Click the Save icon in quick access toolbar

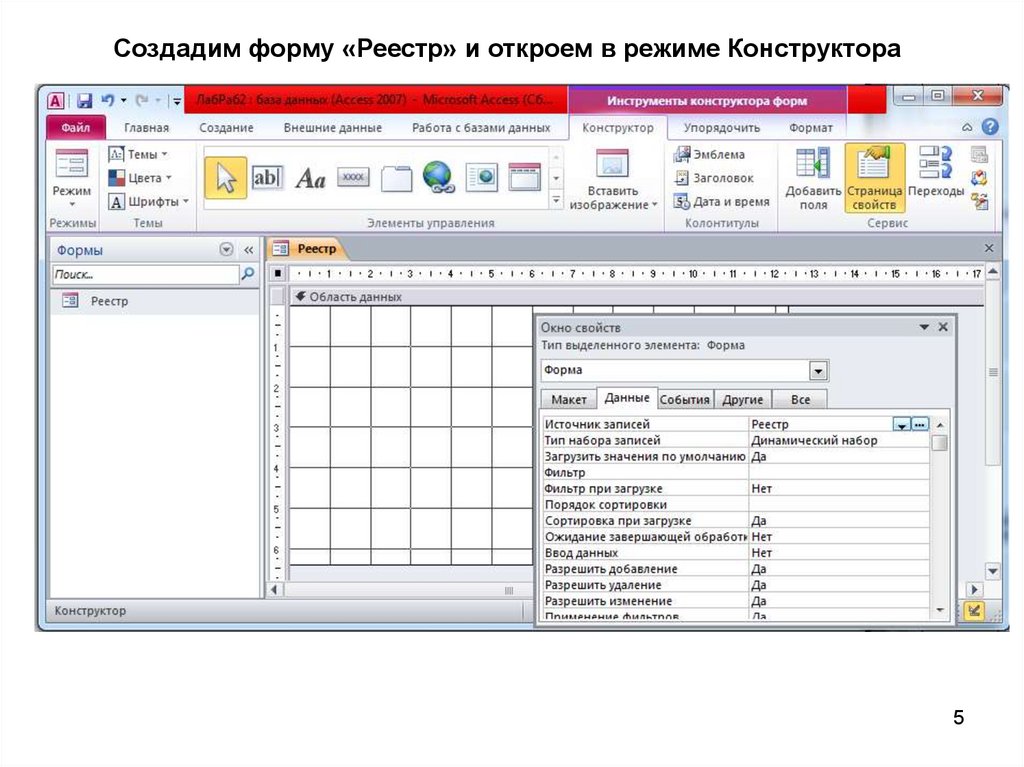[x=85, y=101]
